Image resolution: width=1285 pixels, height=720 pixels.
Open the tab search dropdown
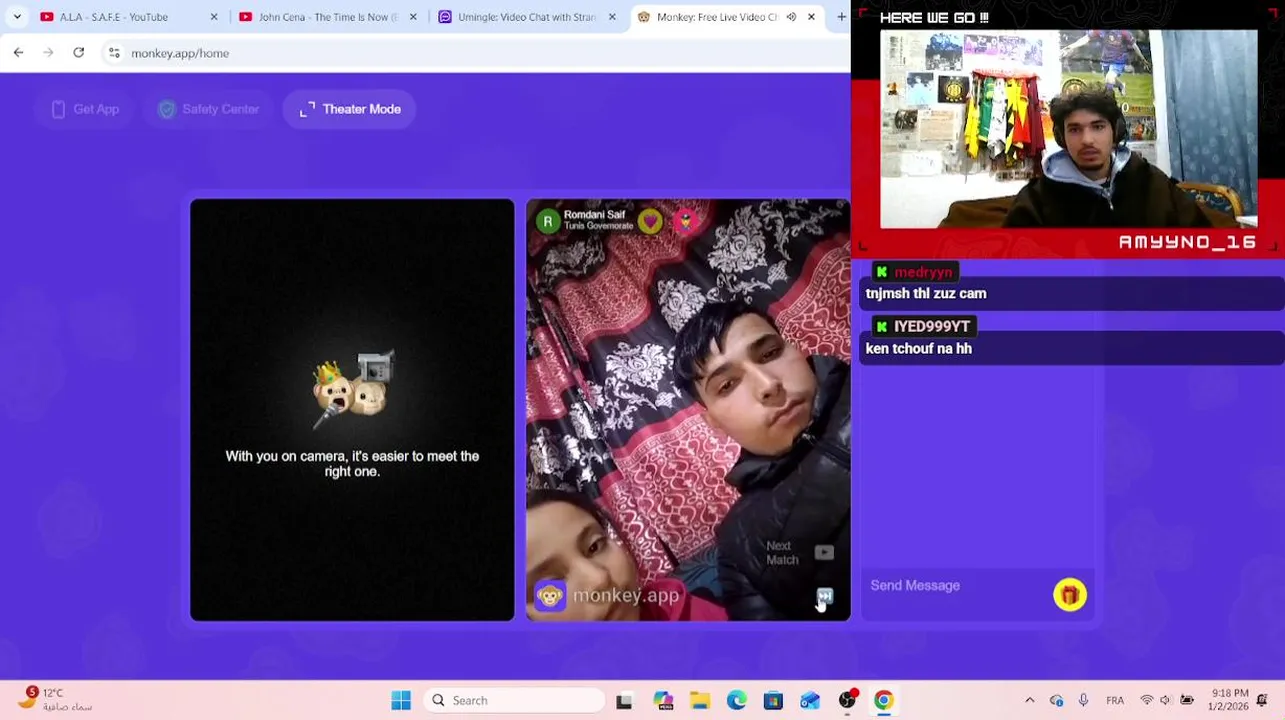[x=17, y=17]
